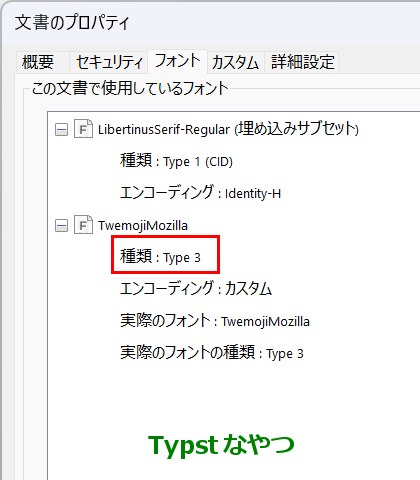Viewport: 420px width, 480px height.
Task: Open the カスタム tab
Action: coord(235,62)
